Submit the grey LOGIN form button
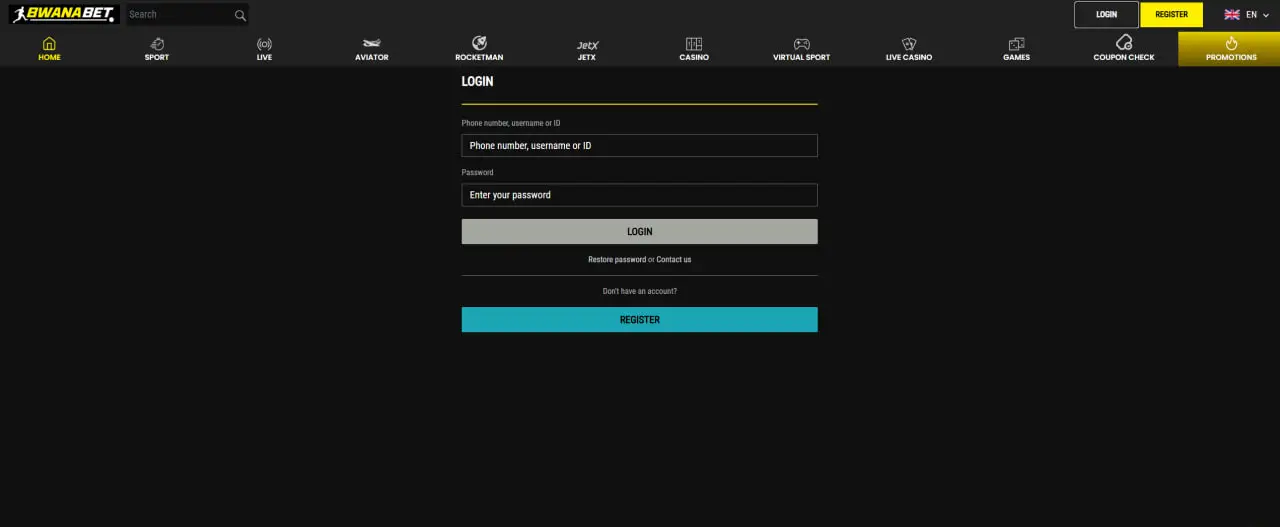 639,231
